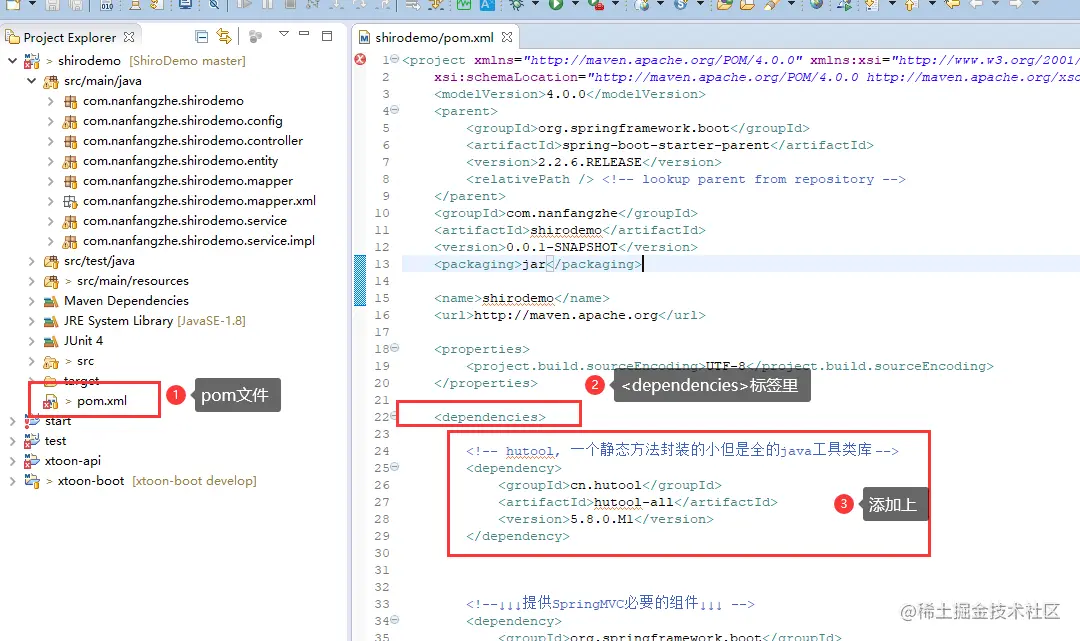Select JRE System Library [JavaSE-1.8]

tap(155, 321)
